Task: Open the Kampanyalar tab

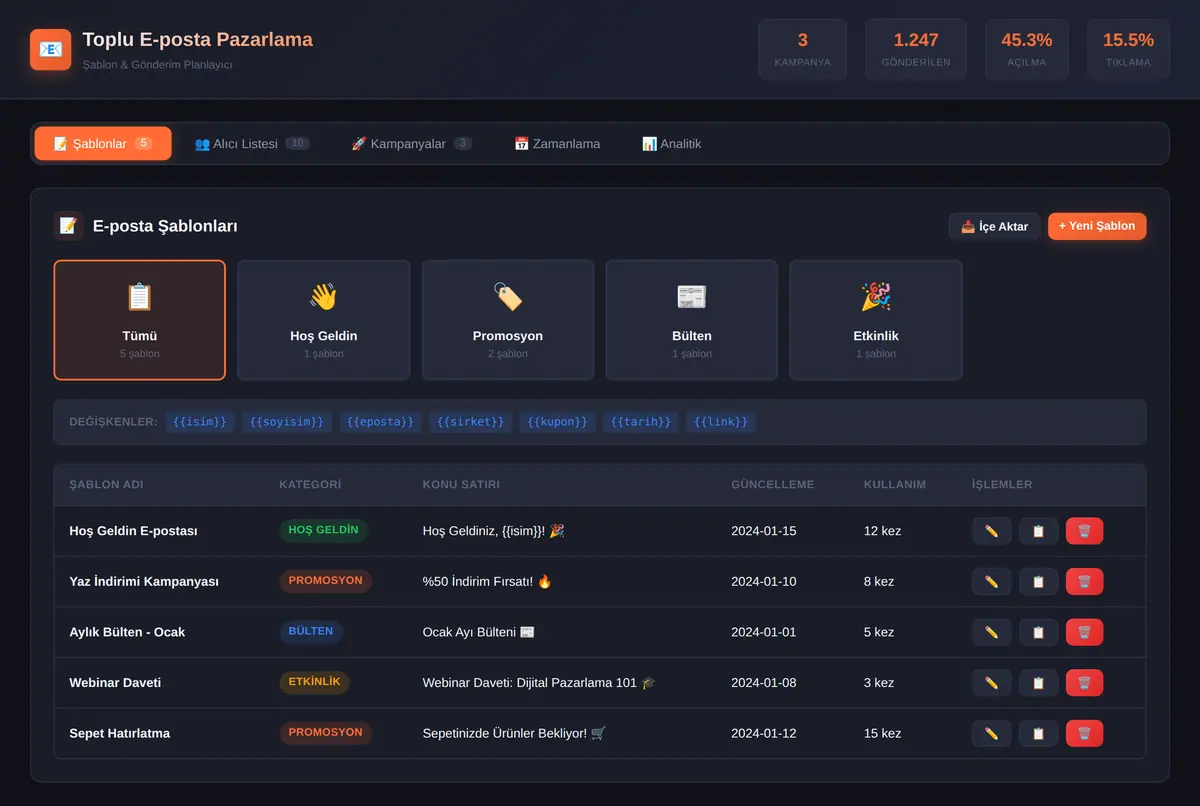Action: [x=412, y=143]
